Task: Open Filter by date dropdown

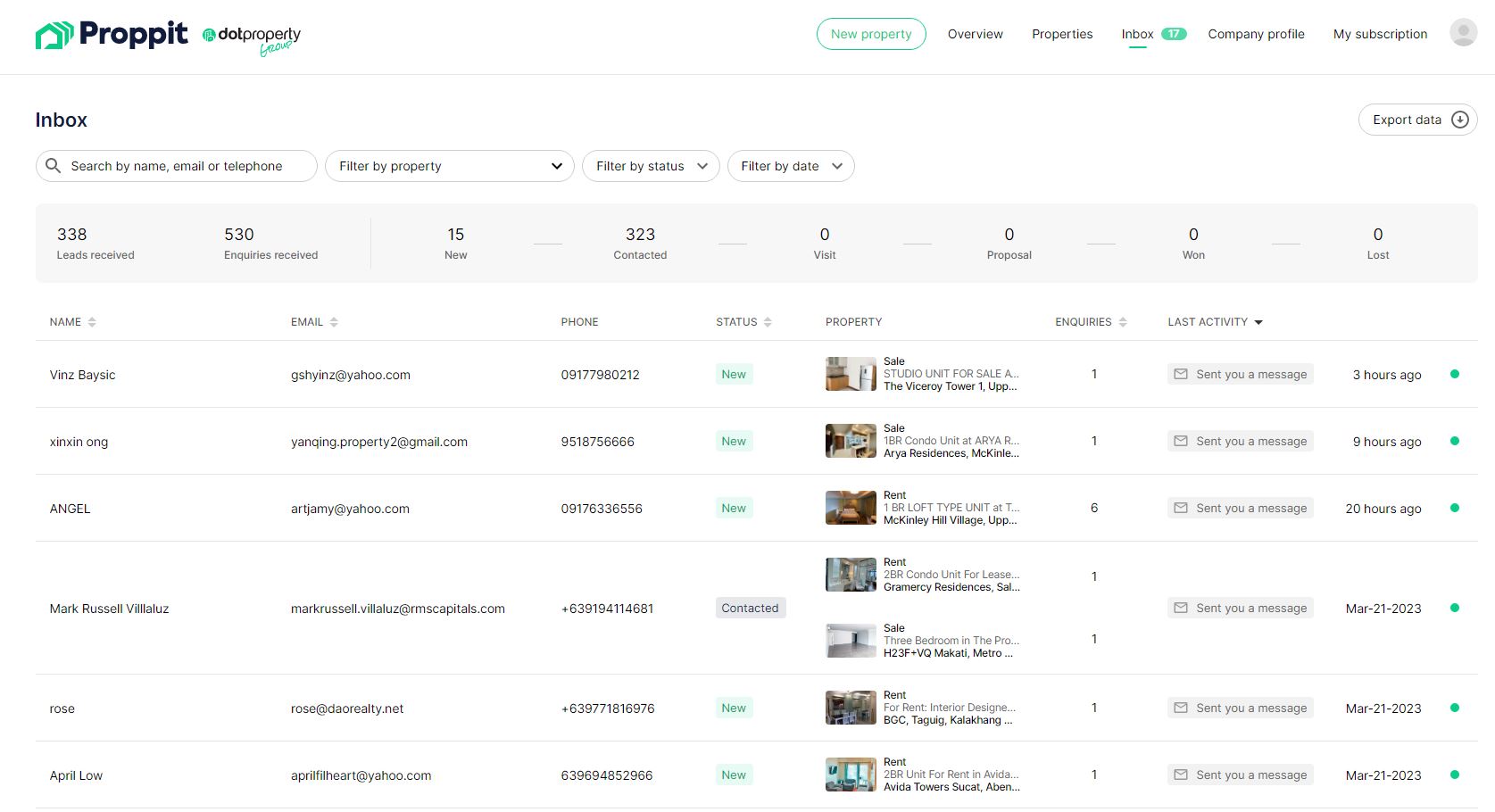Action: 791,166
